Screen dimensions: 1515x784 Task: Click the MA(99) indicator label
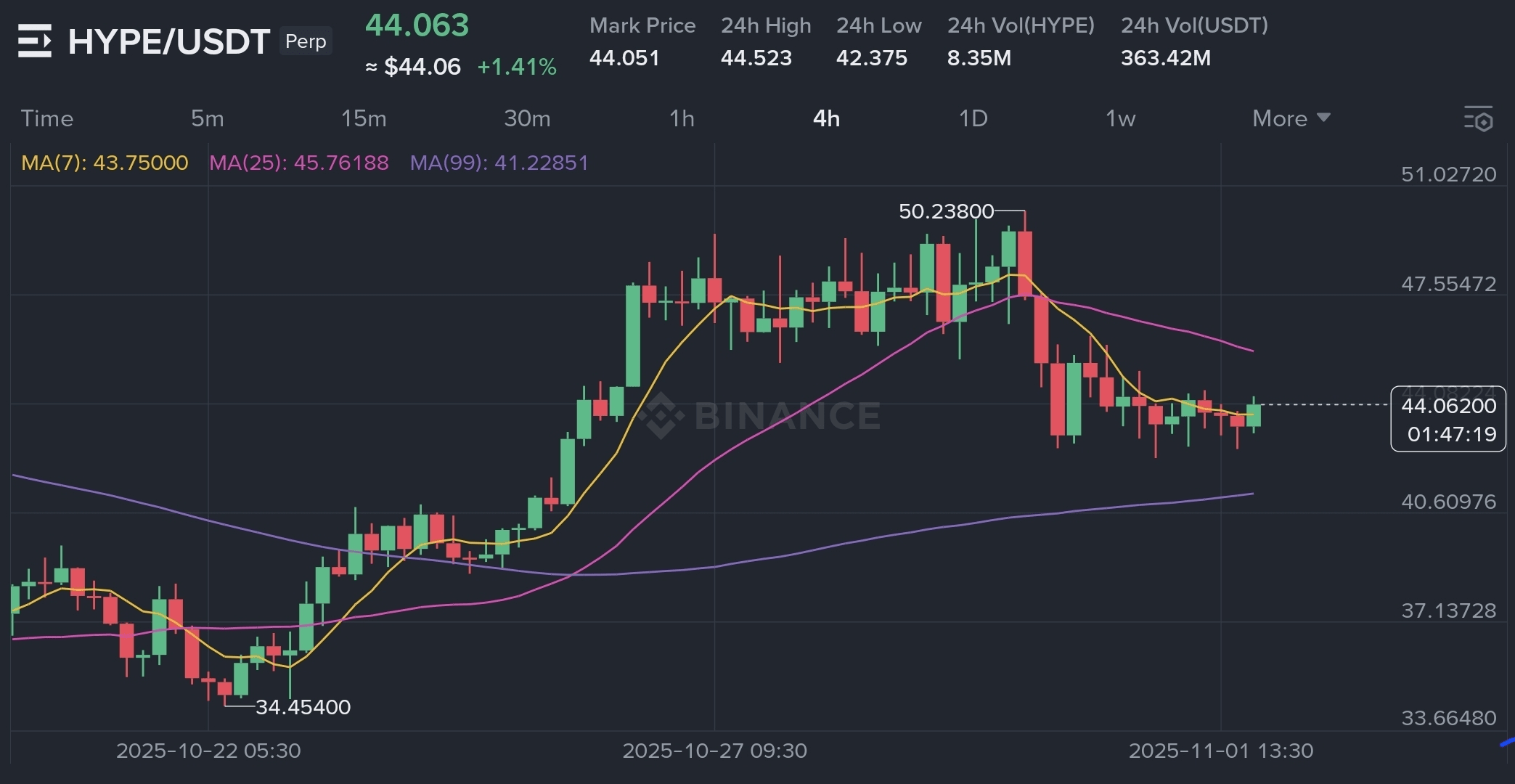[x=499, y=163]
